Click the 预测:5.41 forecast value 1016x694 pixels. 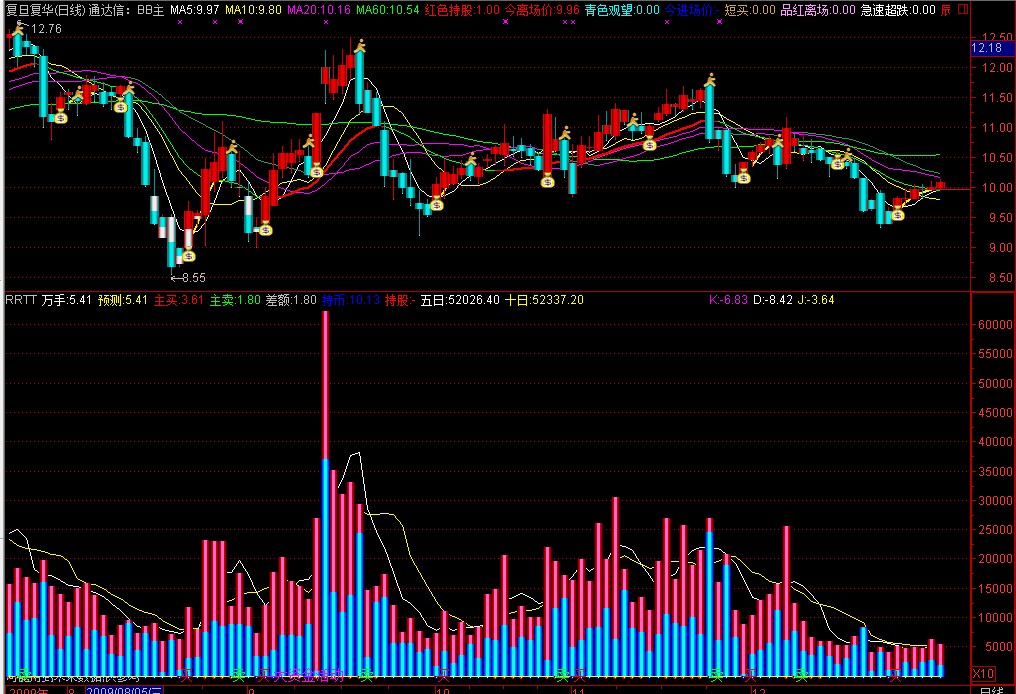click(122, 300)
